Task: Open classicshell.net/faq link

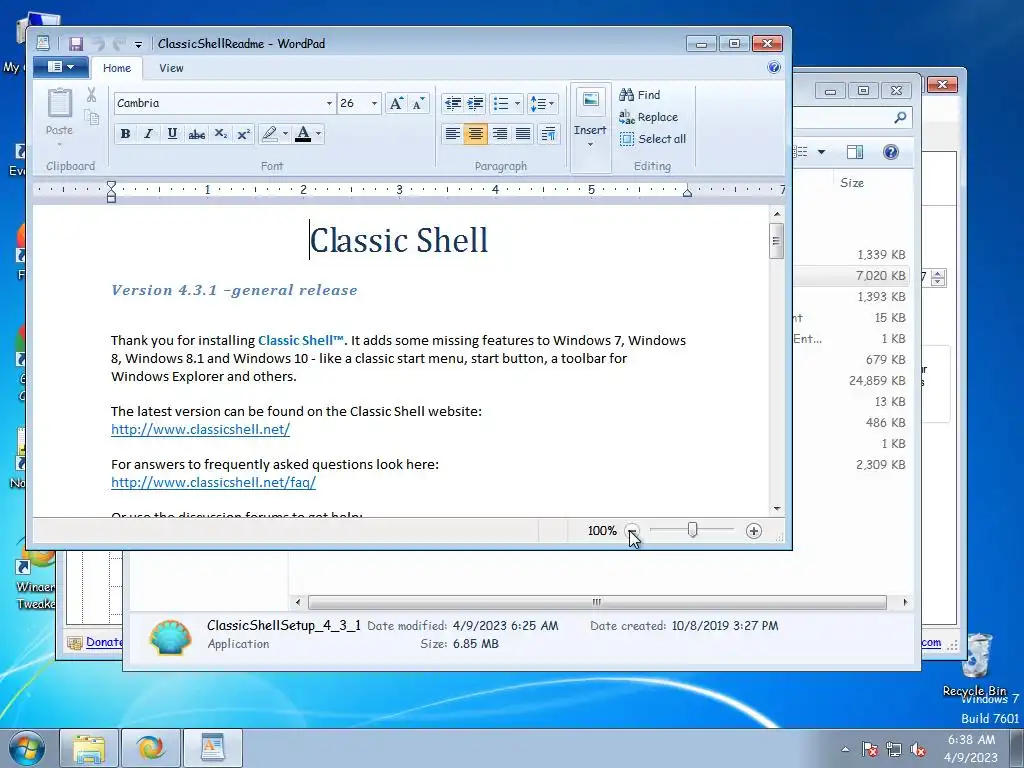Action: pos(214,482)
